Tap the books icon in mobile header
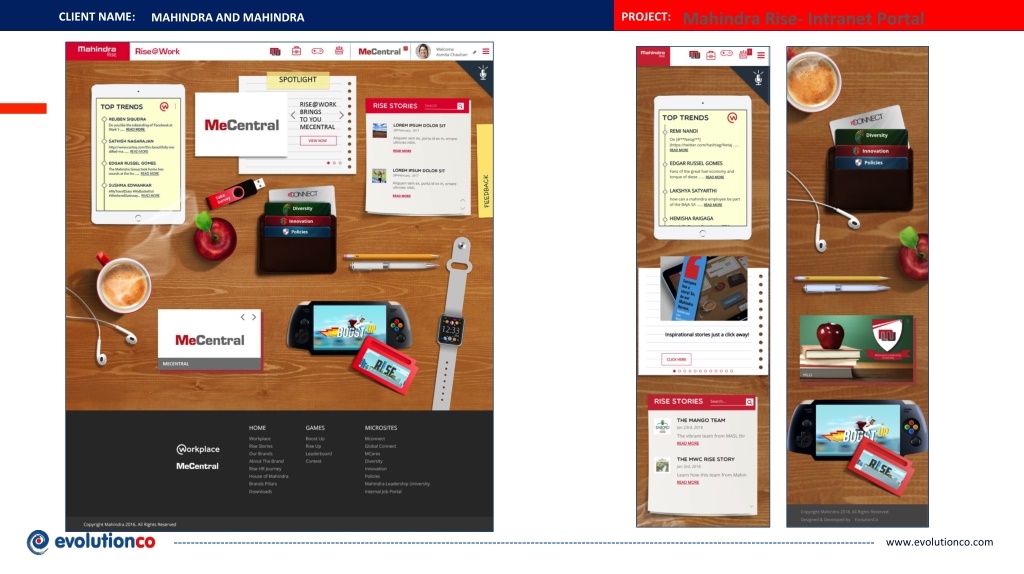Screen dimensions: 1024x574 coord(694,56)
